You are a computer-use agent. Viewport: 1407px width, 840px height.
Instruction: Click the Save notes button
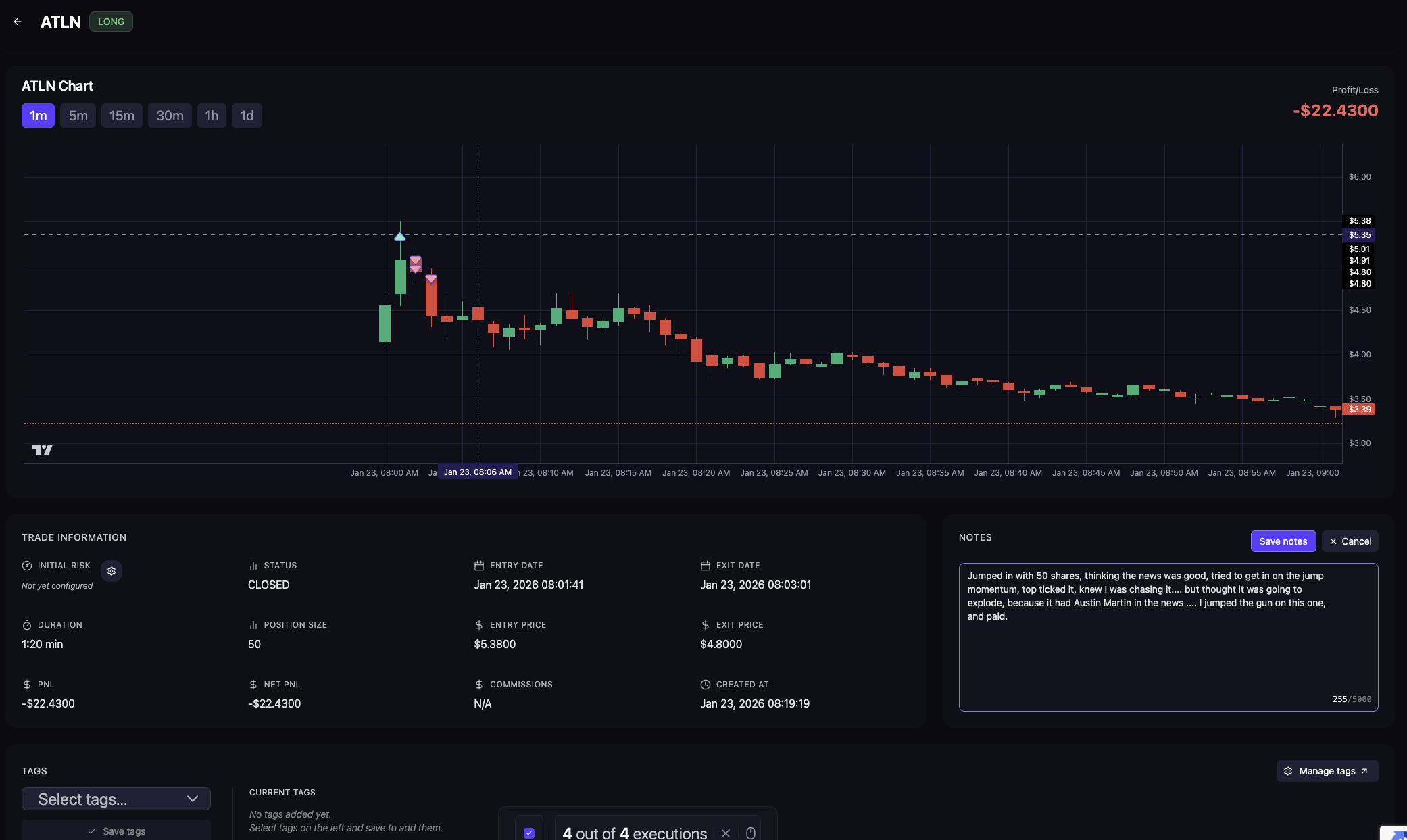1283,541
